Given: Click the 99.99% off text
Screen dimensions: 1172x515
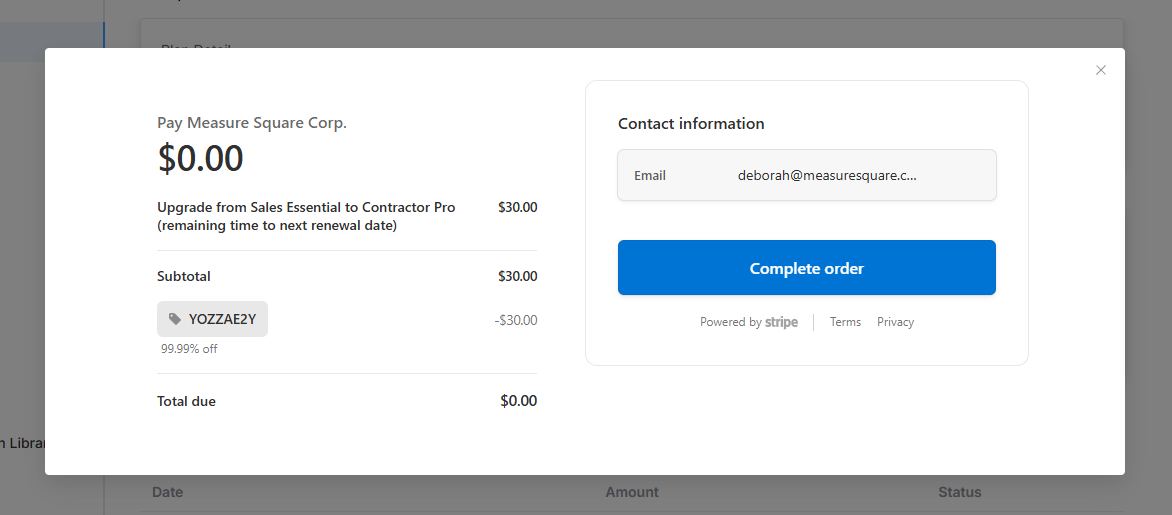Looking at the screenshot, I should pyautogui.click(x=189, y=348).
